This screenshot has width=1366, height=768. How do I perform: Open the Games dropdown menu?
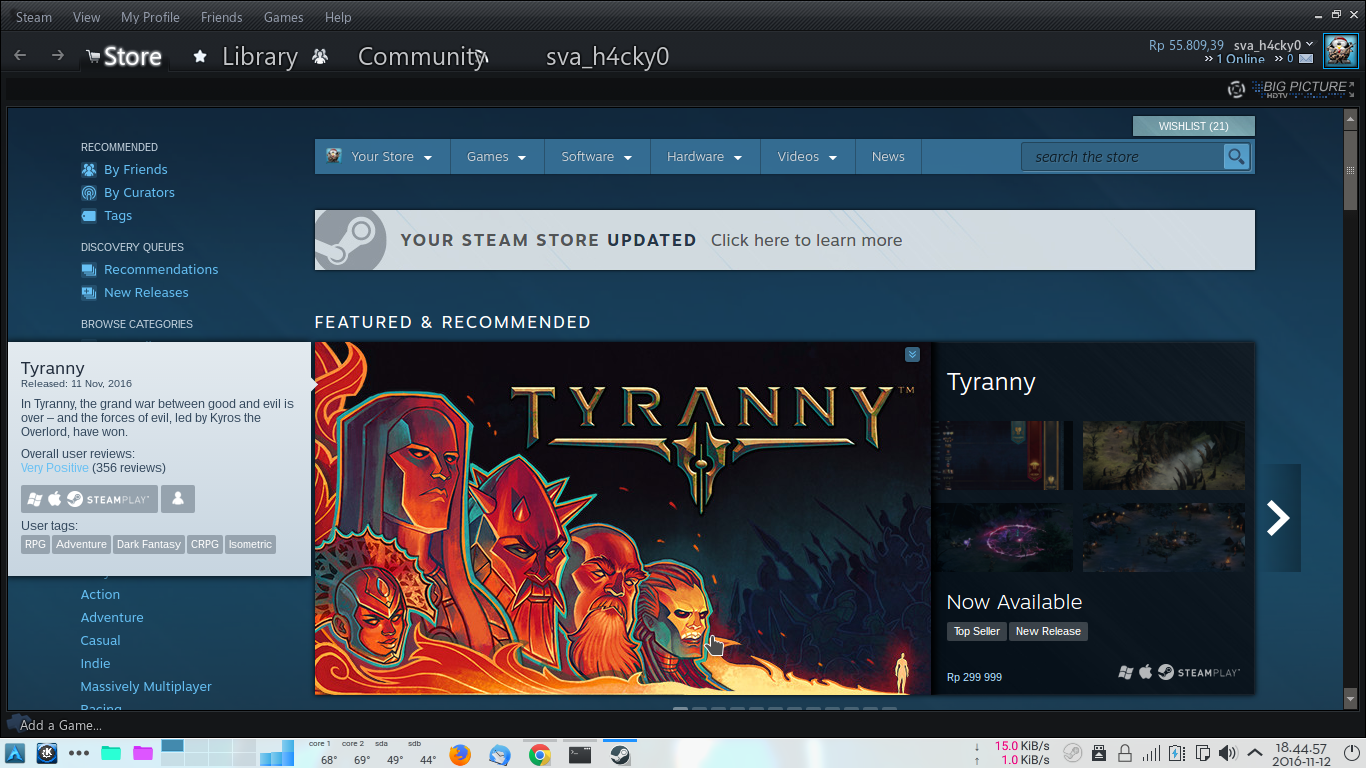pyautogui.click(x=497, y=156)
